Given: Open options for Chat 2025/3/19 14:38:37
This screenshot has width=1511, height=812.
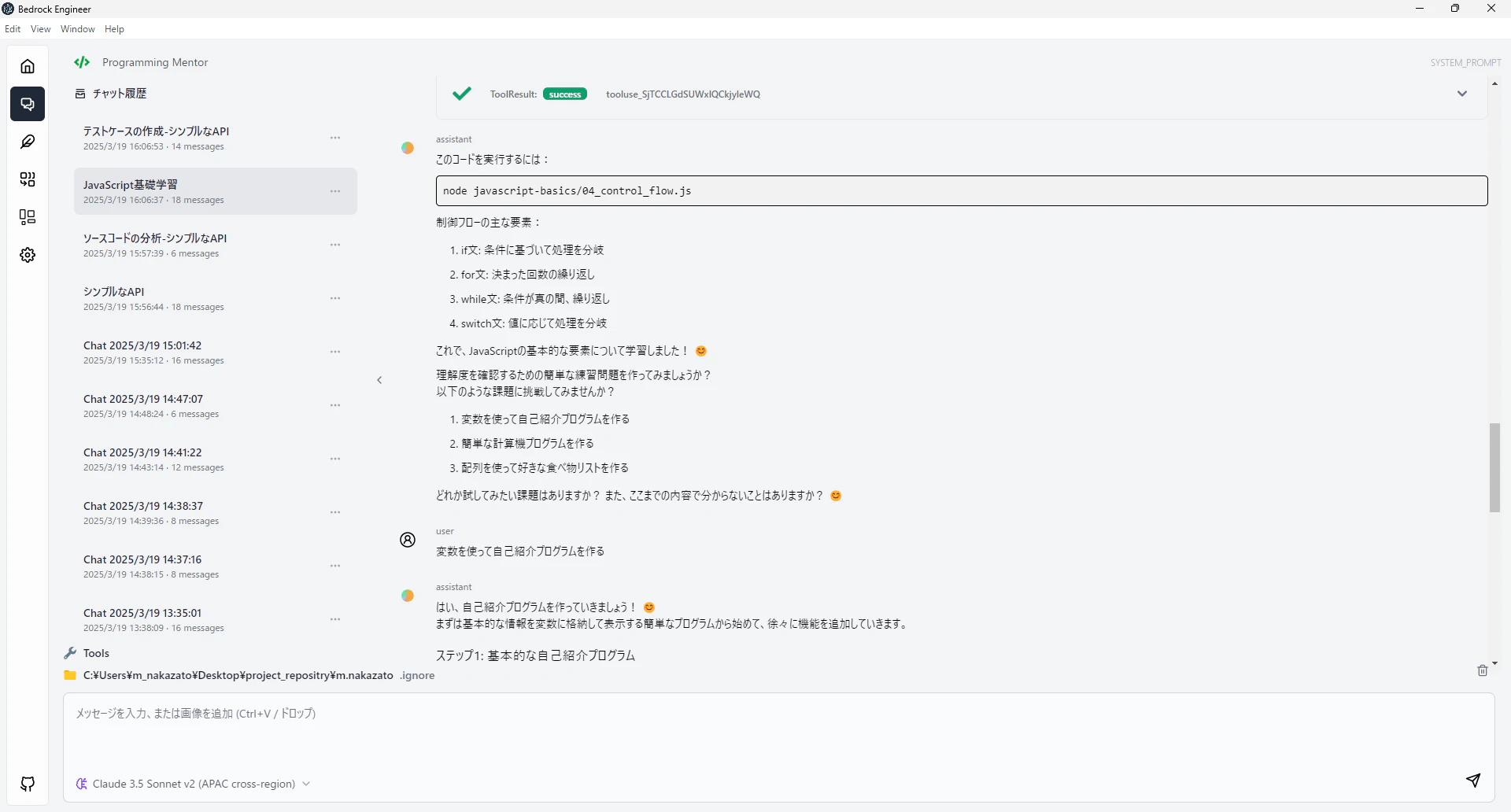Looking at the screenshot, I should click(x=335, y=512).
